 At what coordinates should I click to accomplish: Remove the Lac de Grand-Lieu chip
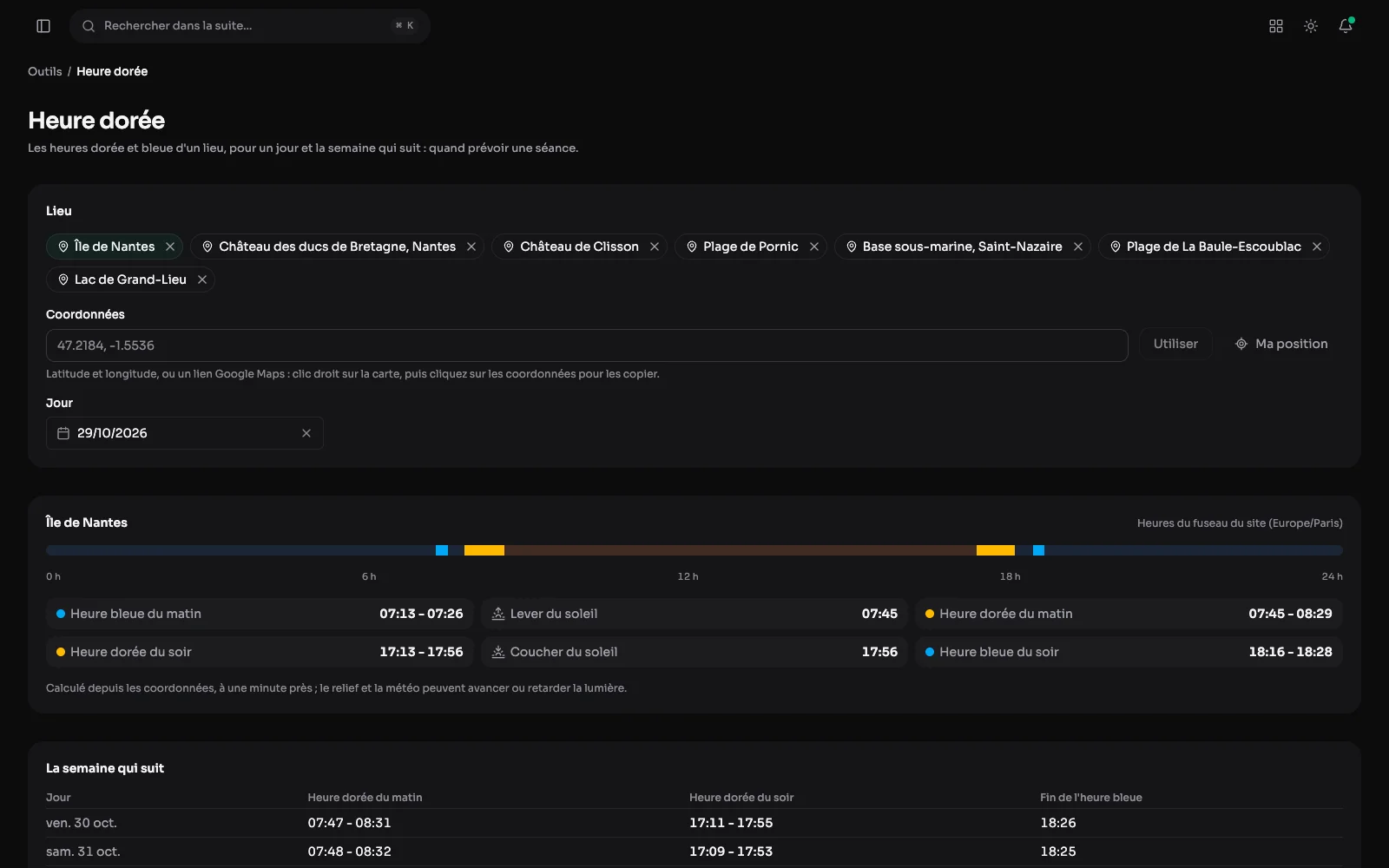click(202, 279)
